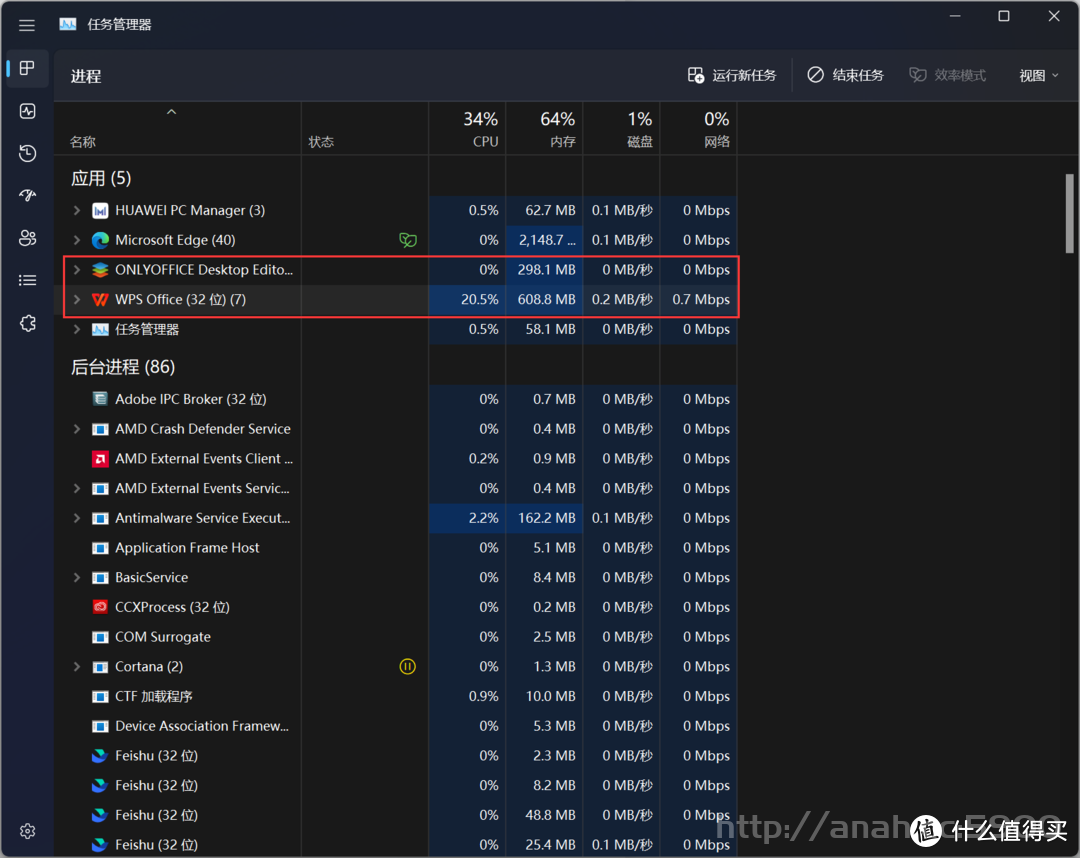This screenshot has height=858, width=1080.
Task: Select WPS Office network value 0.7 Mbps
Action: (x=699, y=300)
